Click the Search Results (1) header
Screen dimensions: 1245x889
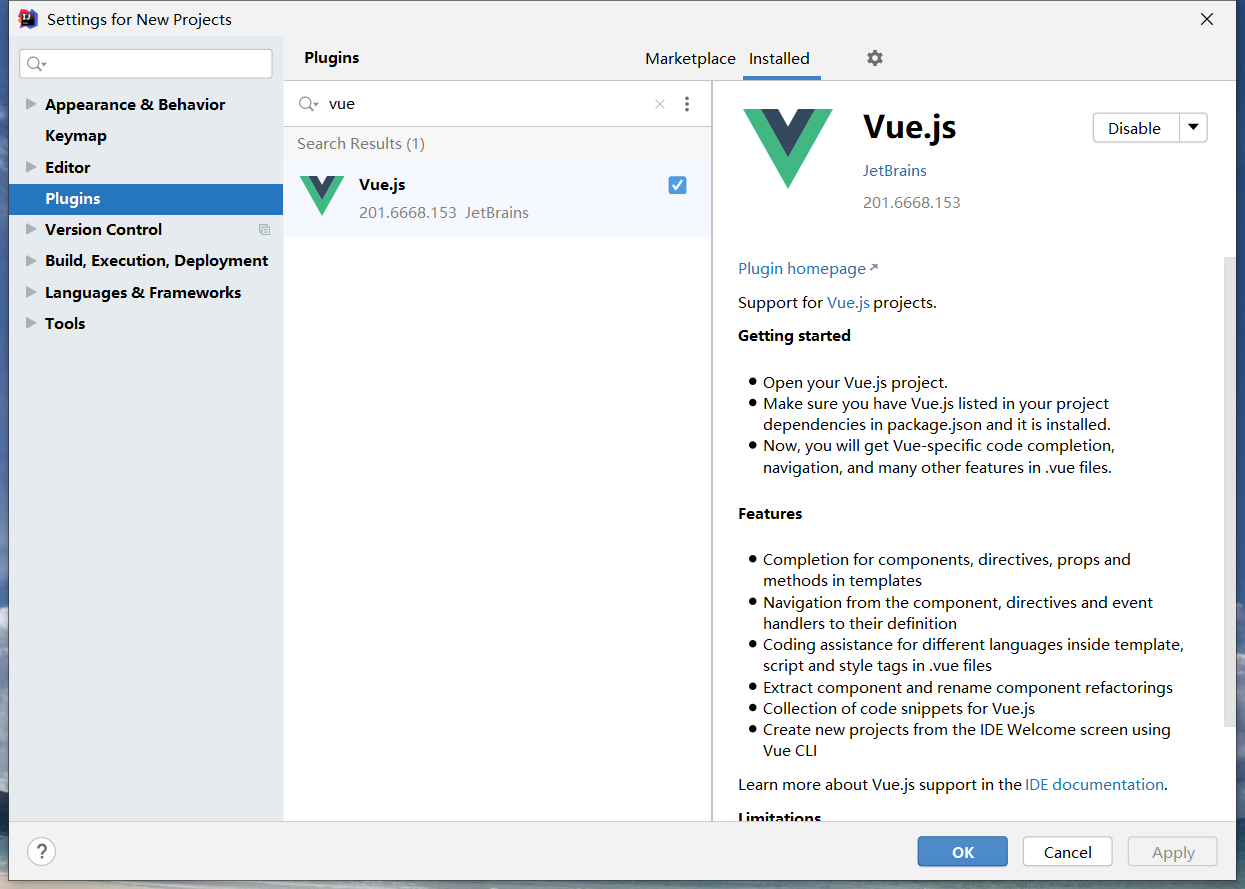361,144
